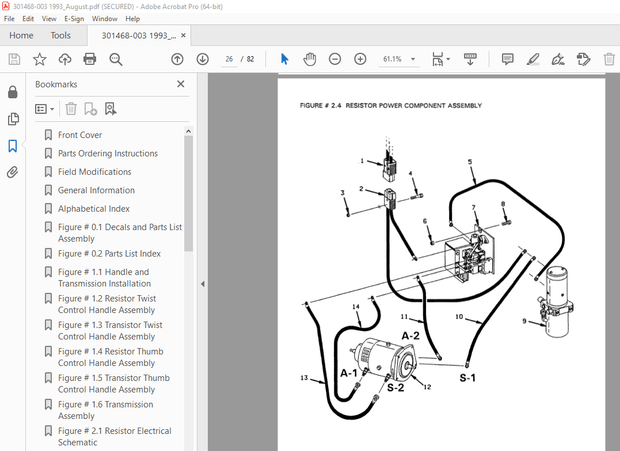The width and height of the screenshot is (620, 451).
Task: Switch to the Home tab
Action: (21, 36)
